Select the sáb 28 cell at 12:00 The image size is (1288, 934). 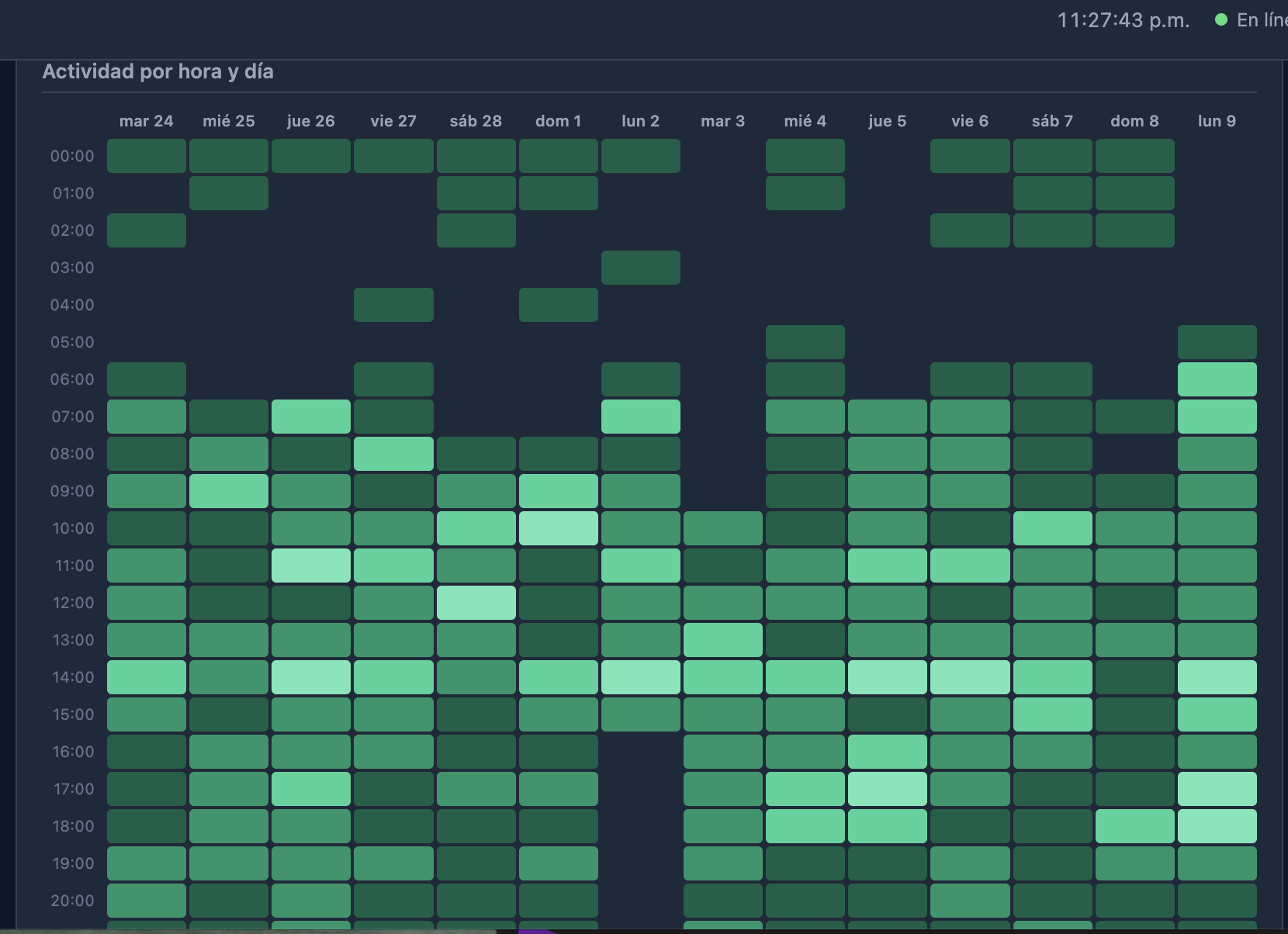476,603
